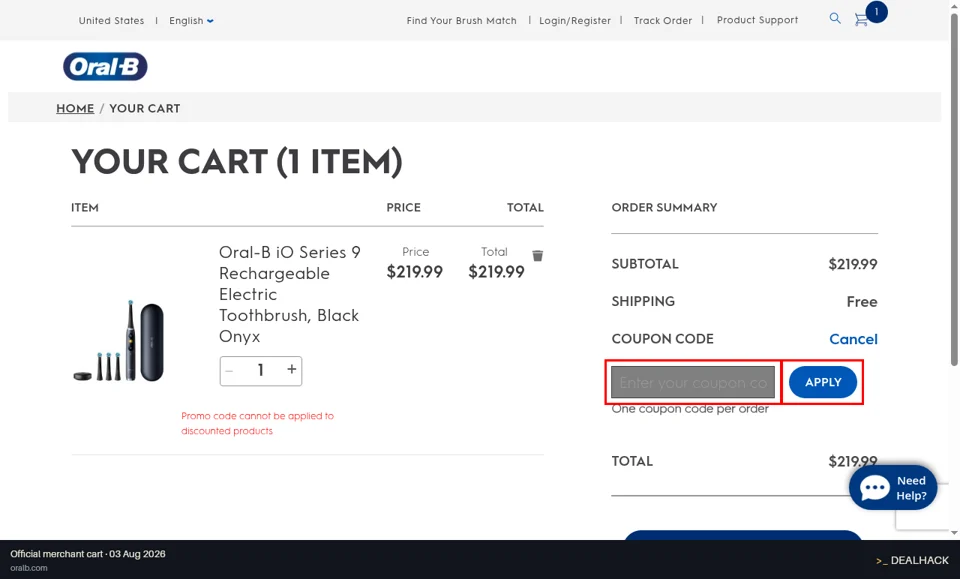Viewport: 960px width, 579px height.
Task: Click 'One coupon code per order' note
Action: (x=690, y=409)
